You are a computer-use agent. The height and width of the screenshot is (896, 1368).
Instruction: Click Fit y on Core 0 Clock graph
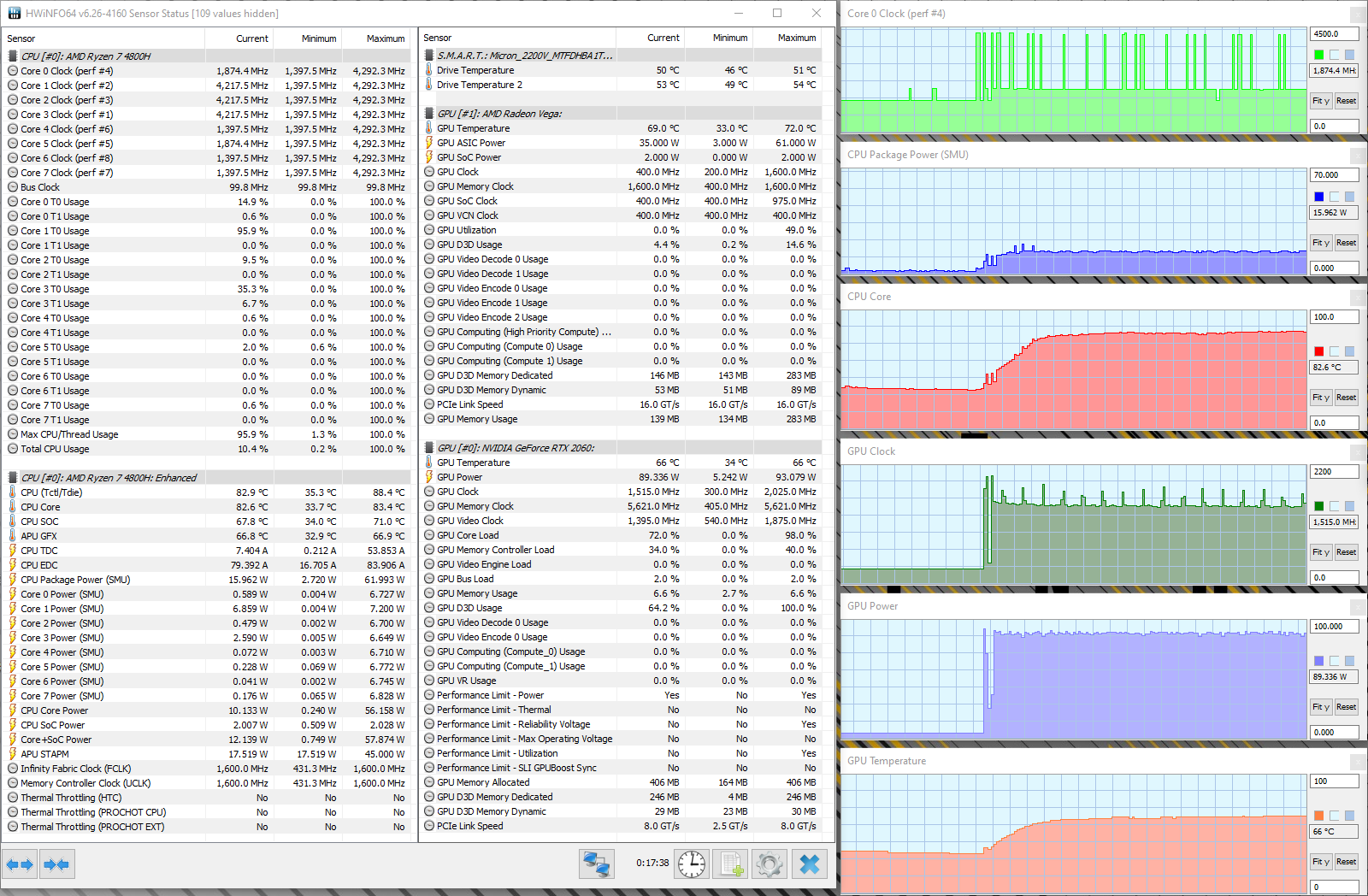click(x=1321, y=101)
